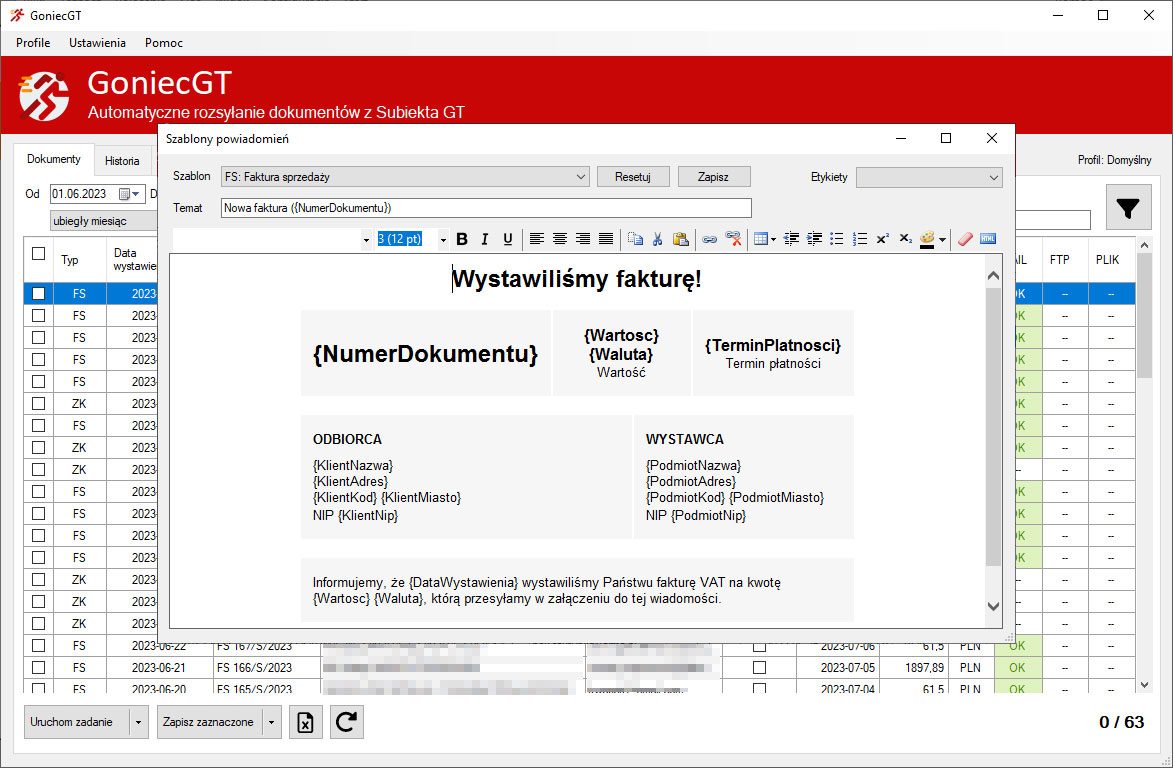Click into the Temat subject field
Viewport: 1173px width, 768px height.
pos(486,208)
